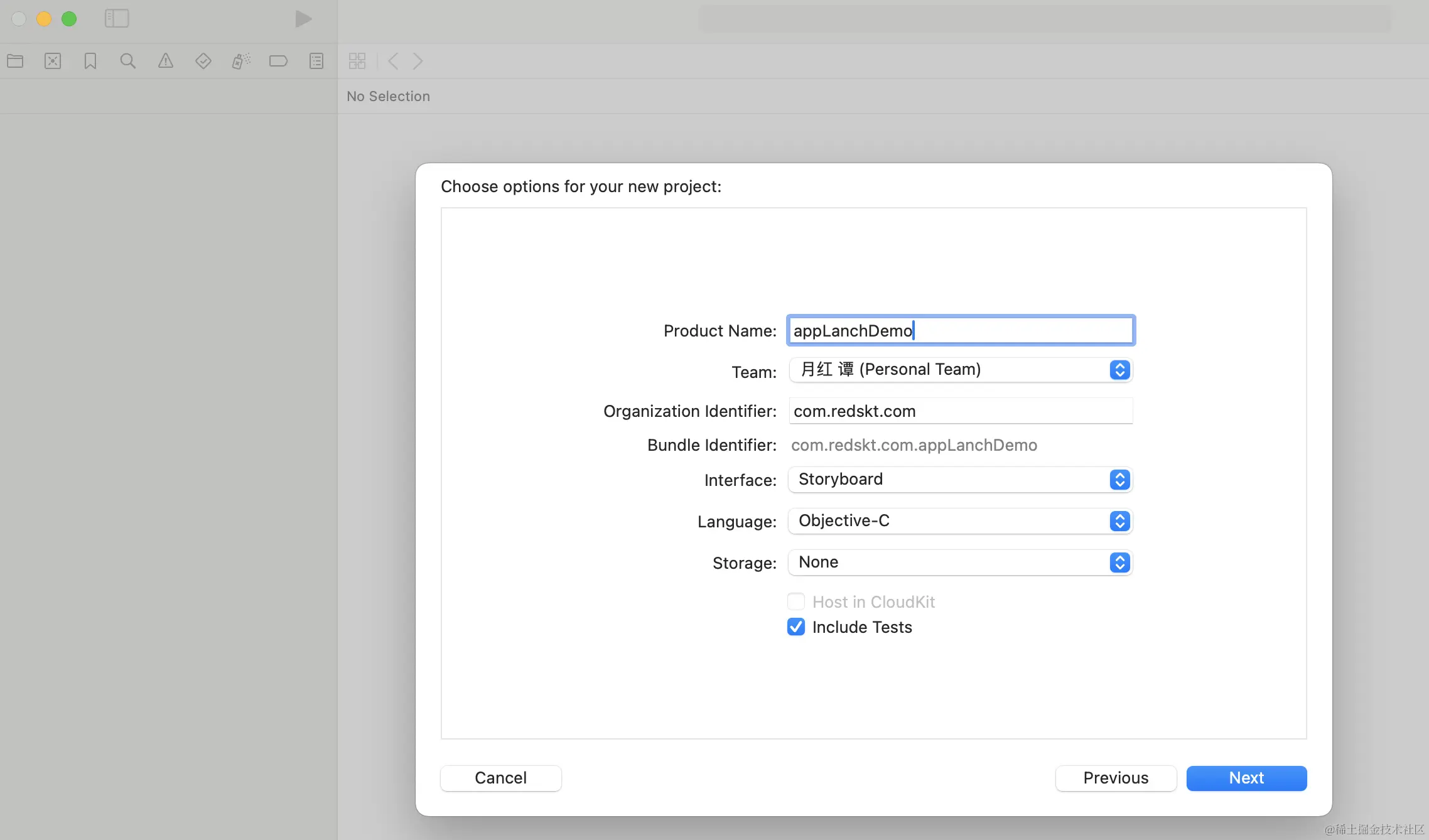Open the test navigator diamond icon
Screen dimensions: 1429x840
coord(203,61)
